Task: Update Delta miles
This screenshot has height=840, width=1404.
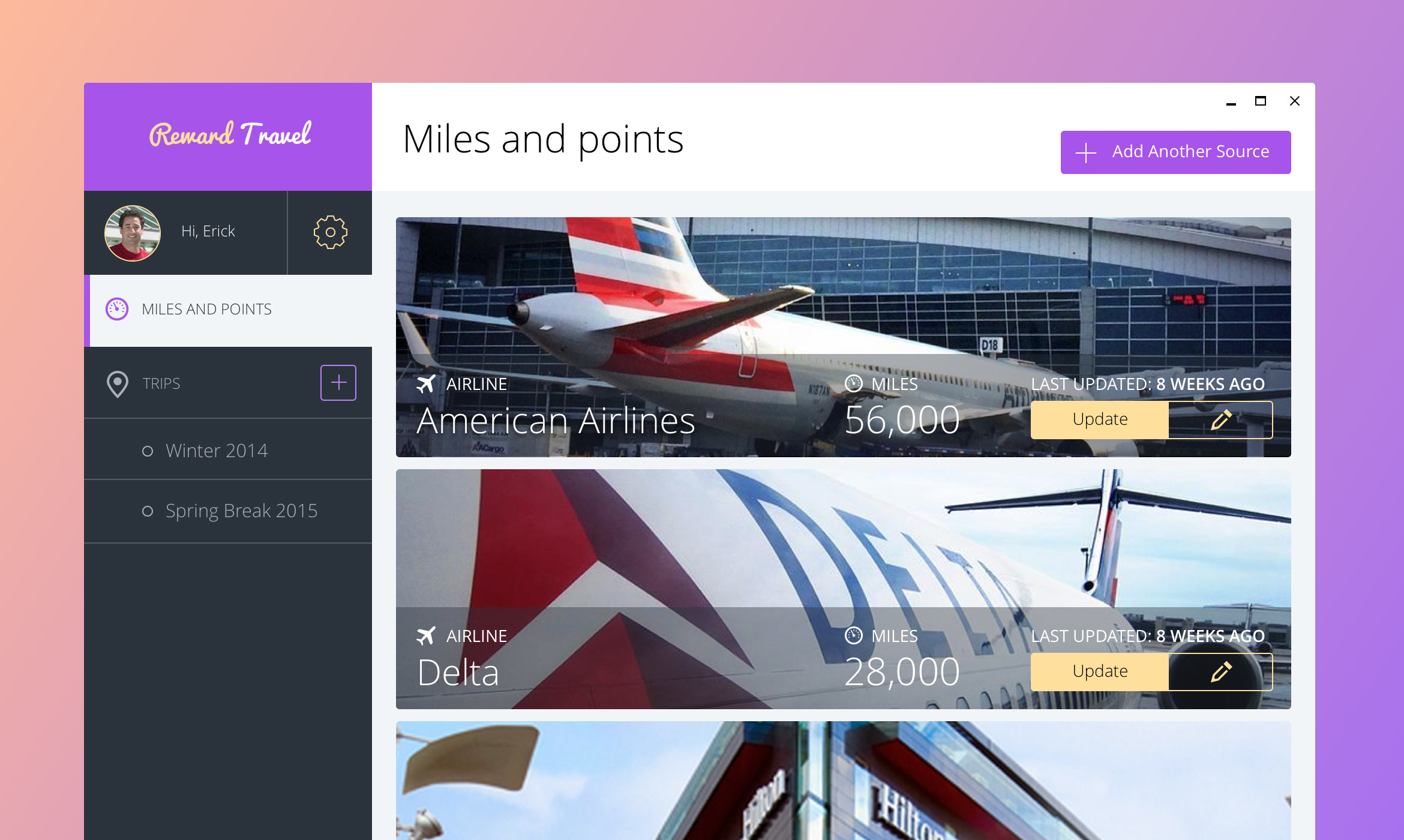Action: (x=1100, y=672)
